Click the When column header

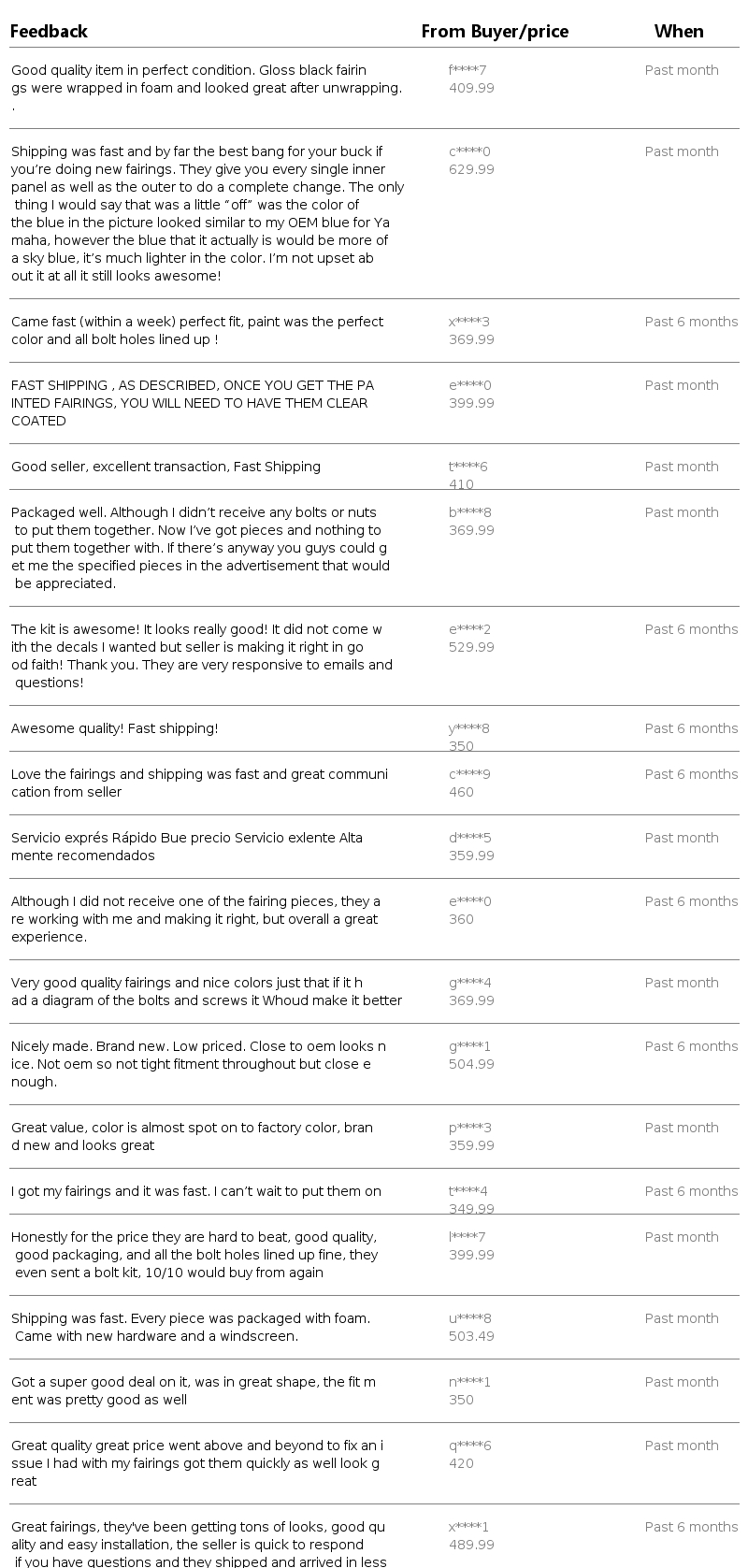(679, 32)
